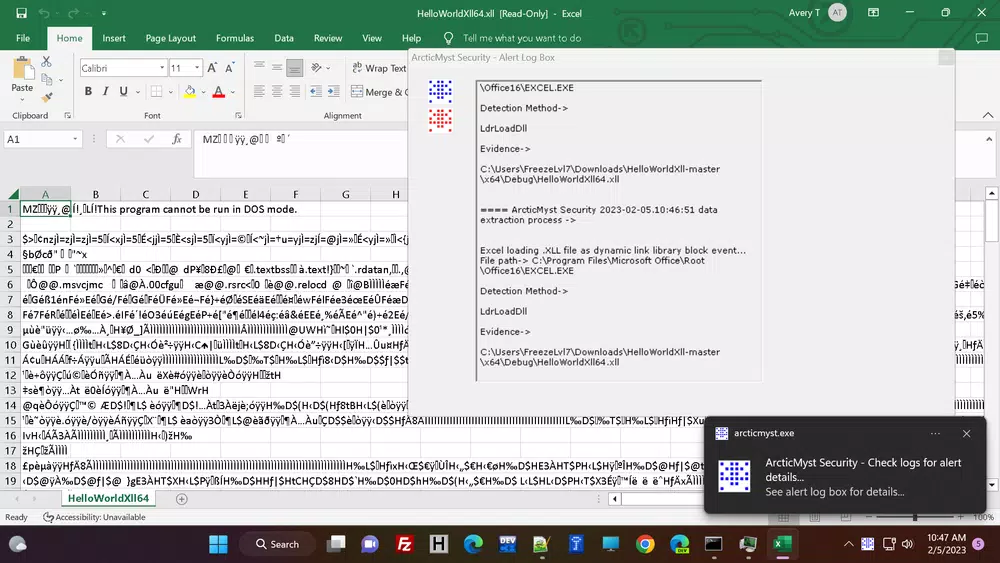
Task: Select cell A1 with MZ text
Action: tap(45, 209)
